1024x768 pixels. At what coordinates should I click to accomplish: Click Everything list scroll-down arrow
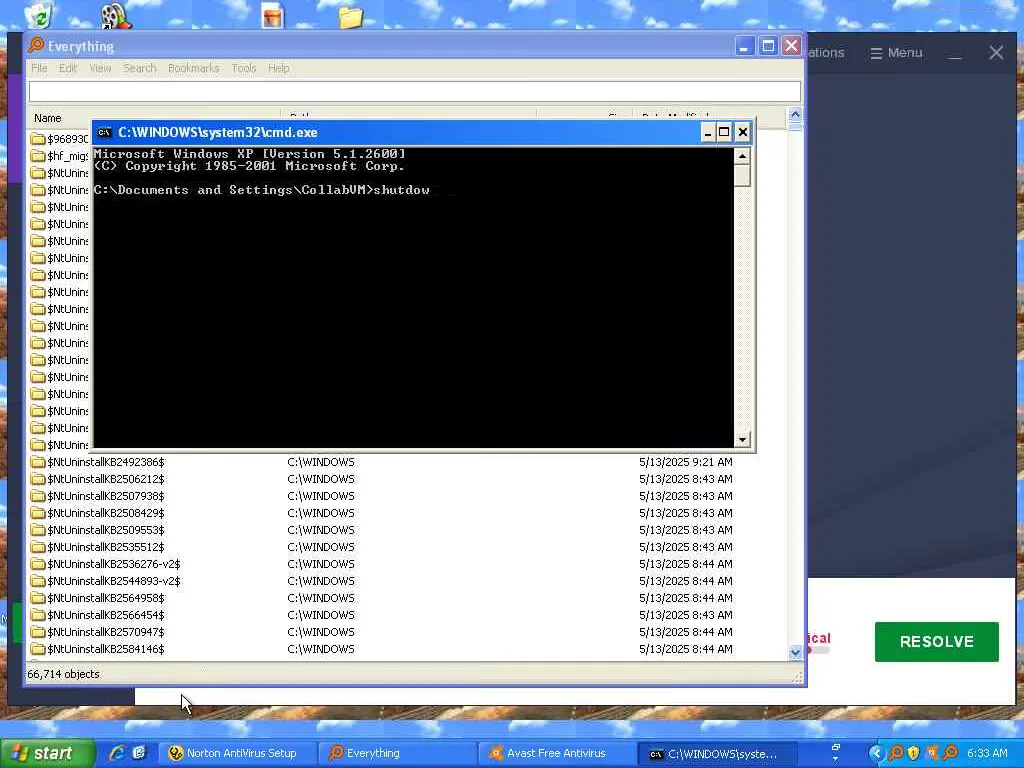[x=795, y=652]
